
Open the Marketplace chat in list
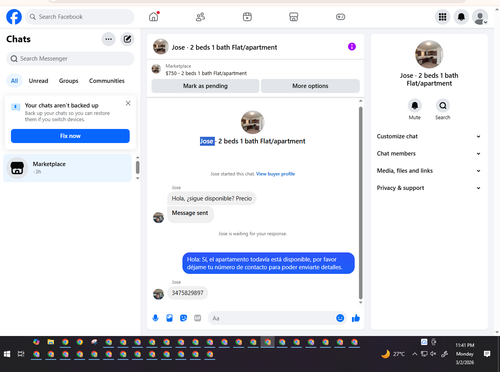click(68, 168)
